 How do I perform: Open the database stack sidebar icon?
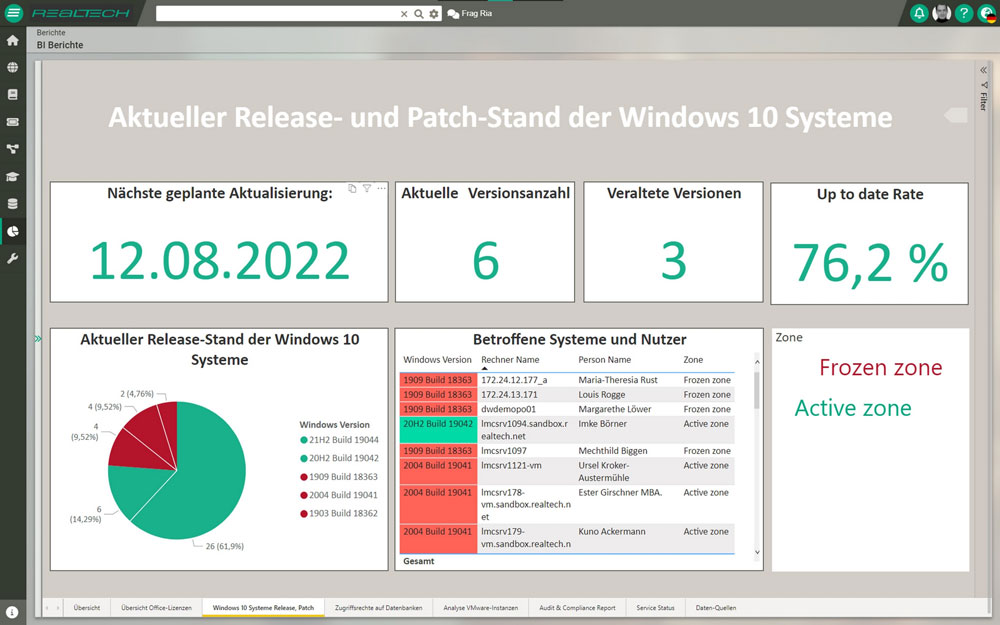click(x=13, y=204)
